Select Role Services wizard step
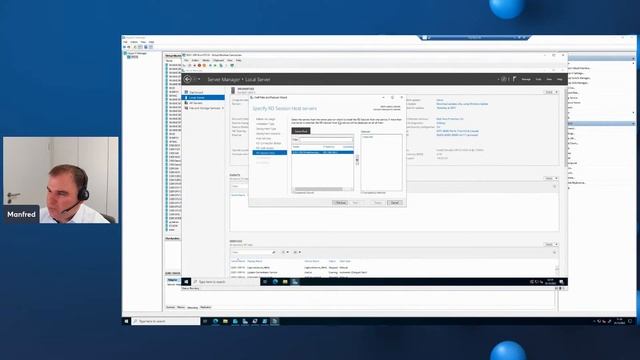The image size is (640, 360). 263,138
